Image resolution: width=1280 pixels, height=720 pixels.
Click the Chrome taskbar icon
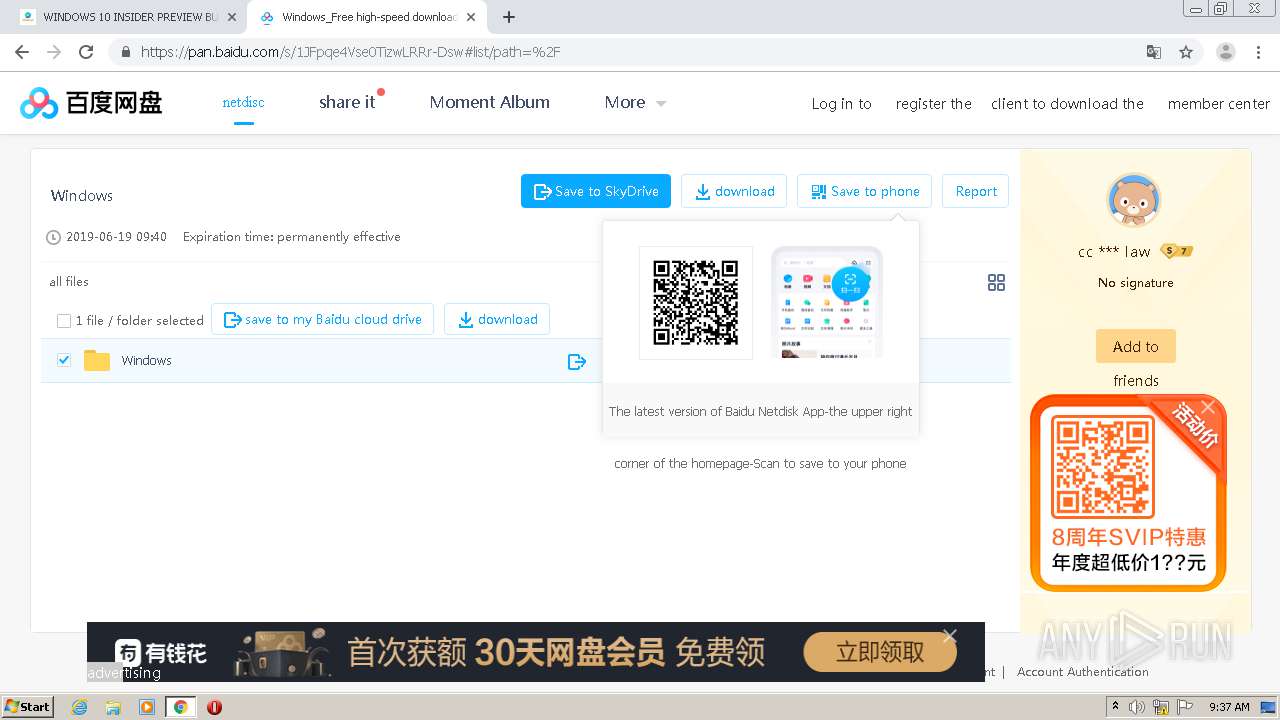(x=180, y=707)
